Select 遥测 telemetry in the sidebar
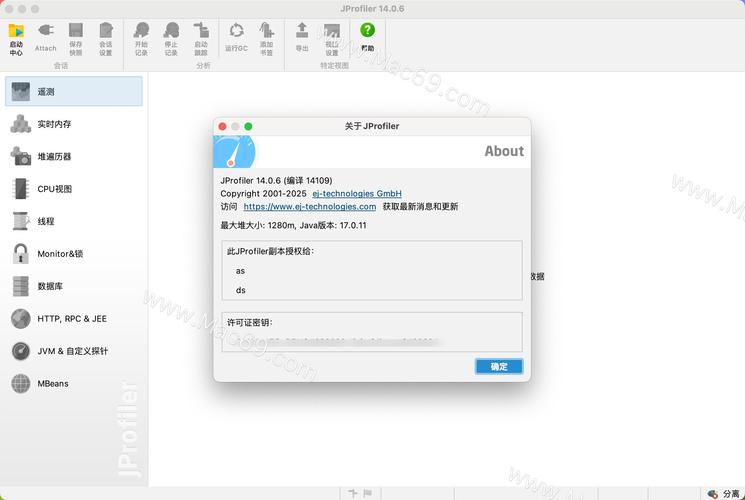This screenshot has height=500, width=745. 74,91
